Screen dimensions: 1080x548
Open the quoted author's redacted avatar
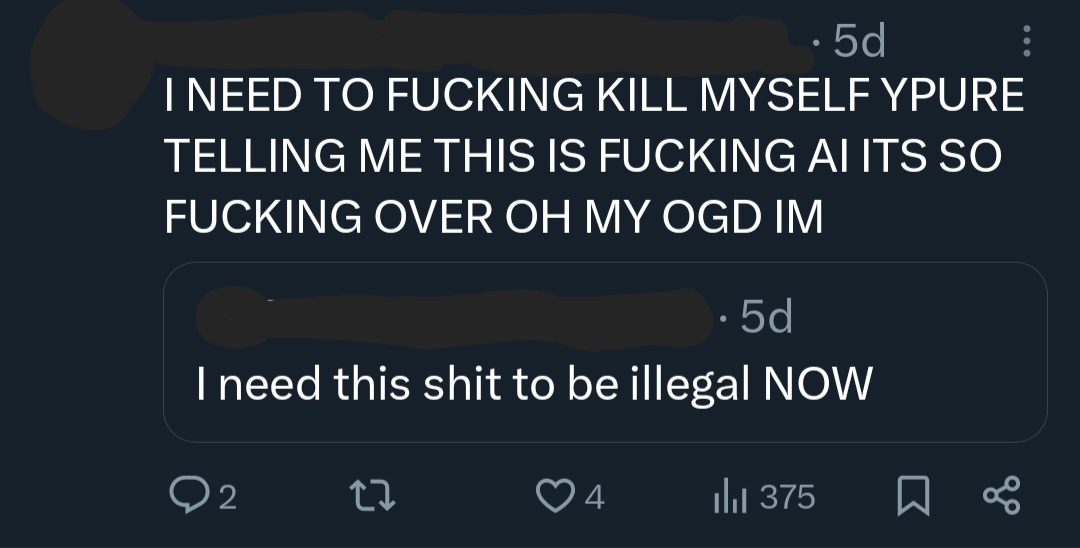pyautogui.click(x=234, y=317)
